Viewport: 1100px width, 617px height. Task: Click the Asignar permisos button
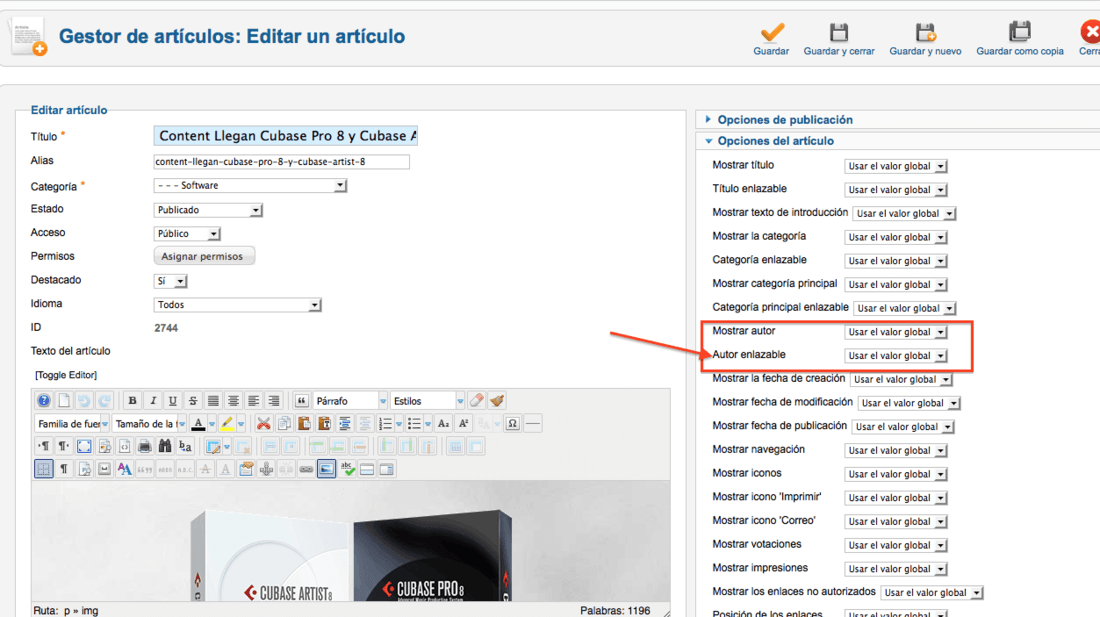tap(204, 256)
